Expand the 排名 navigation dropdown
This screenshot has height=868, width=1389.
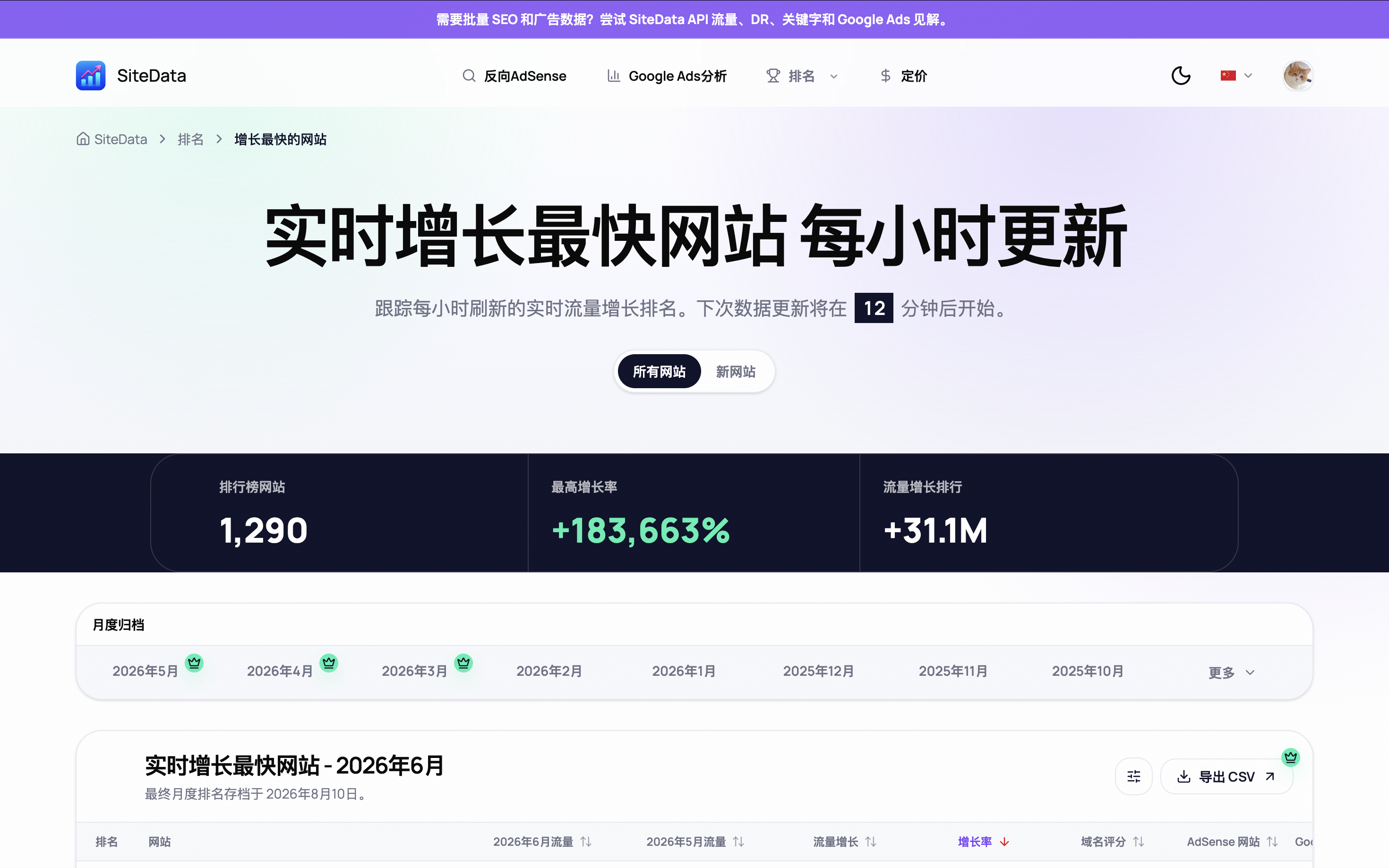pyautogui.click(x=802, y=76)
